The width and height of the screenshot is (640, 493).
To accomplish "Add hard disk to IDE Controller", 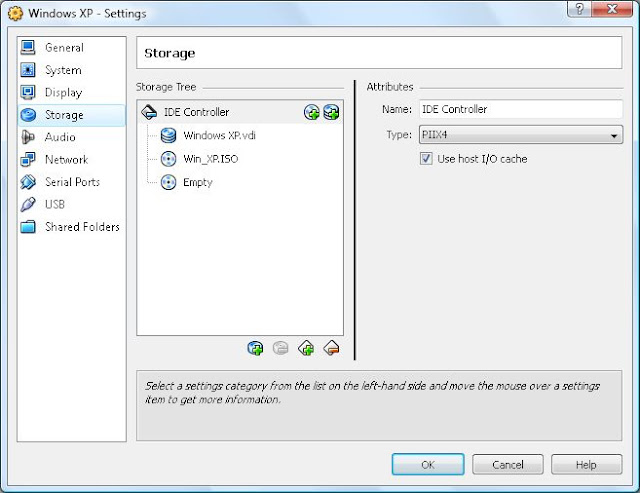I will point(331,112).
